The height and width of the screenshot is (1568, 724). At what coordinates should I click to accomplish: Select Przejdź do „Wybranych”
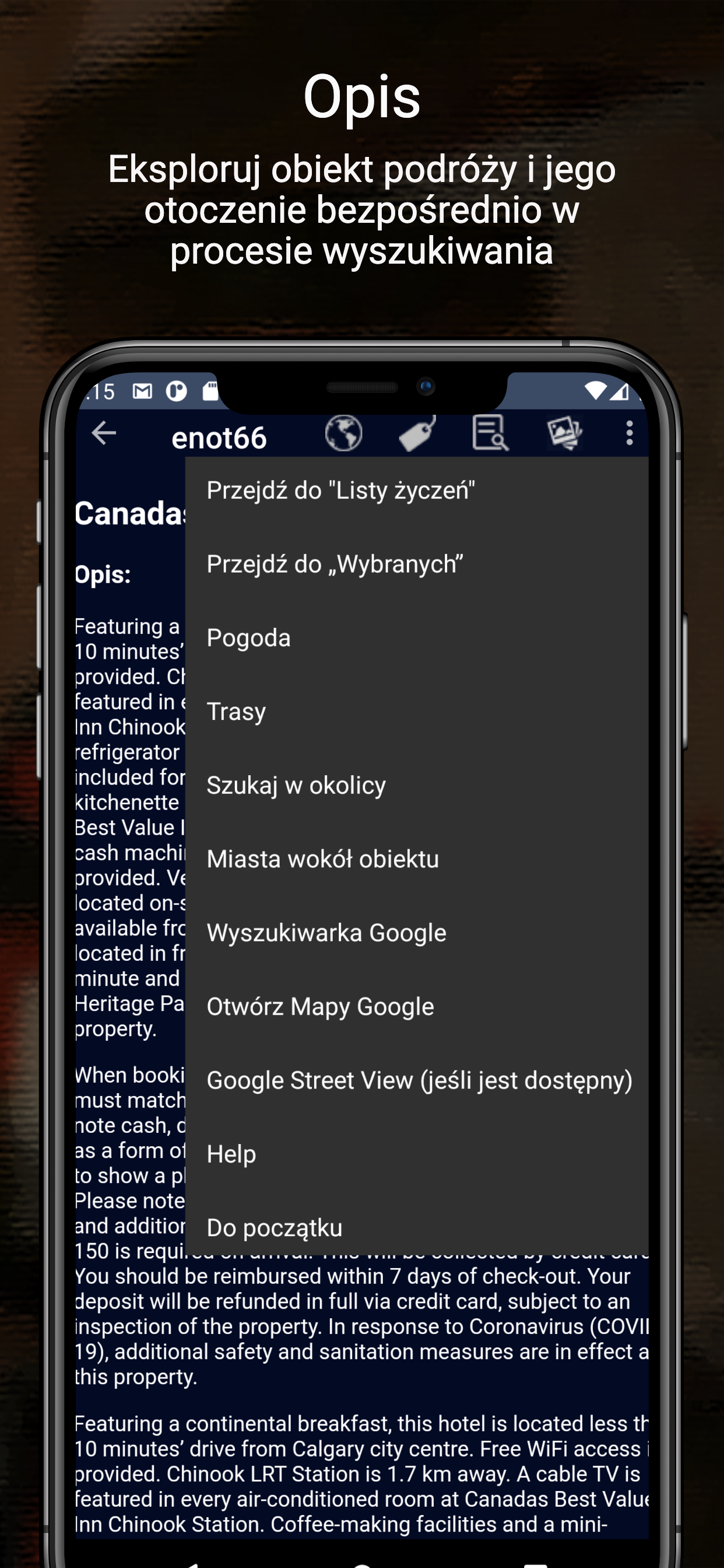click(x=417, y=564)
